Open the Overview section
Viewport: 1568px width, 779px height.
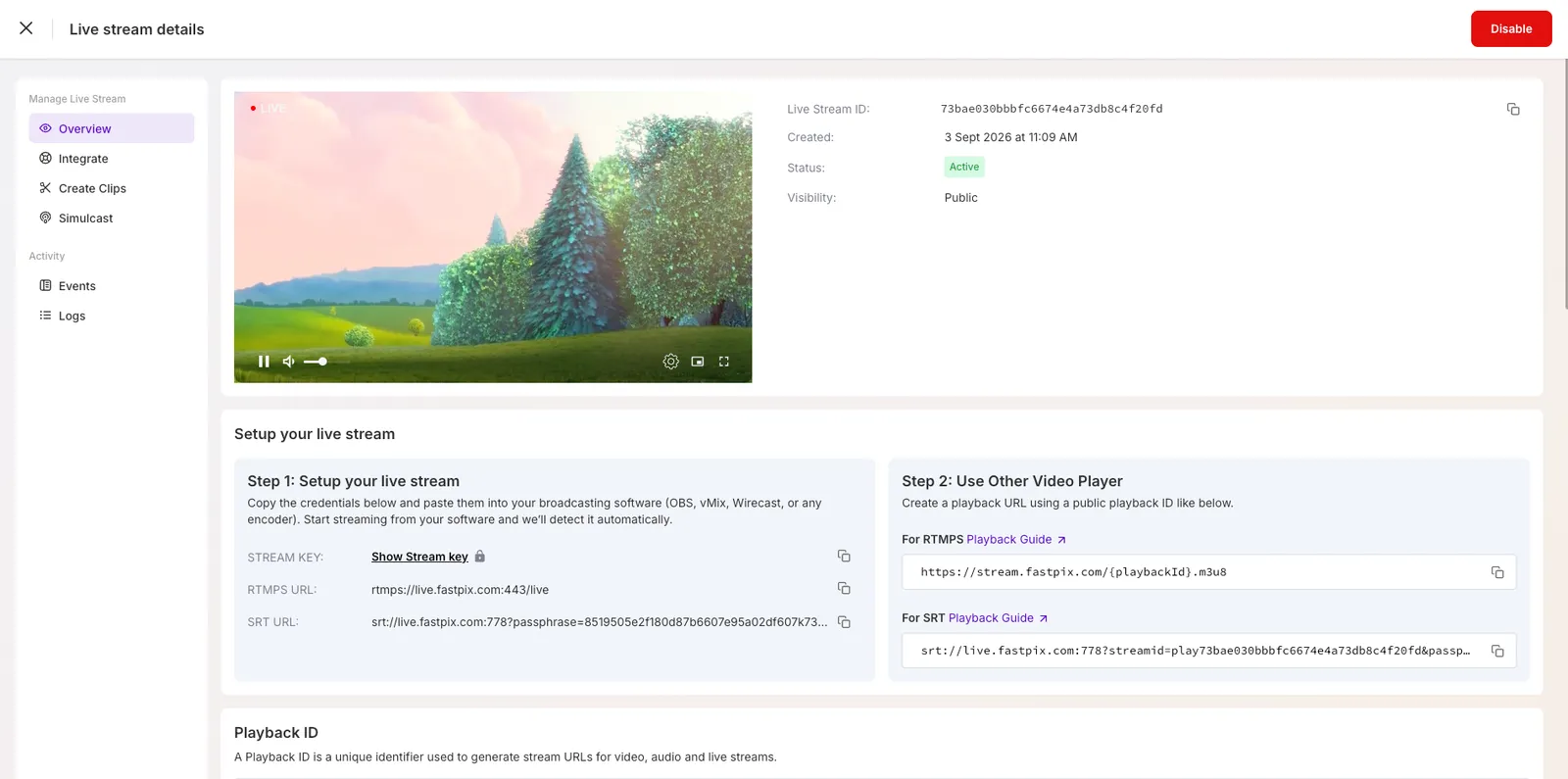coord(112,128)
